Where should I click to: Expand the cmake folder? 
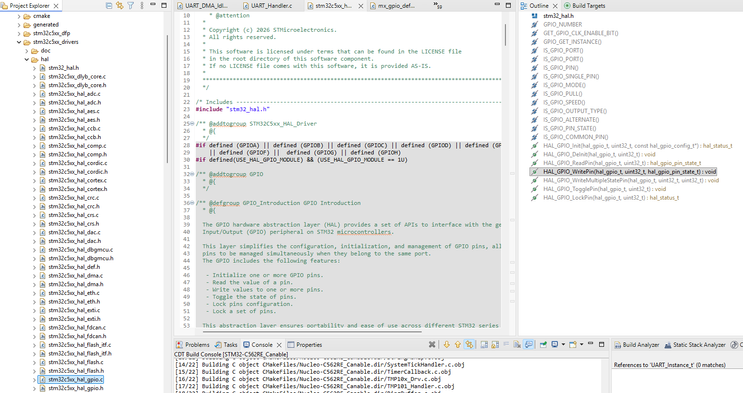pos(19,16)
